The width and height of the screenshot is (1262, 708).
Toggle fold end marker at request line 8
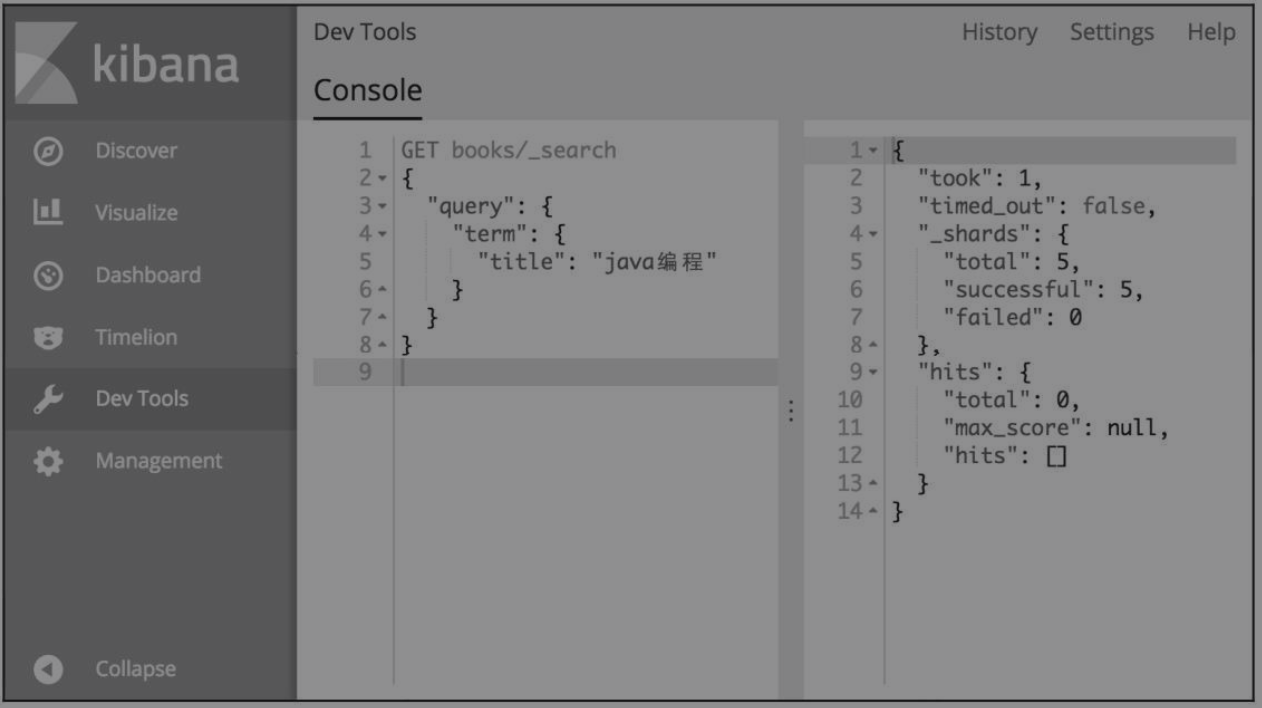tap(380, 346)
